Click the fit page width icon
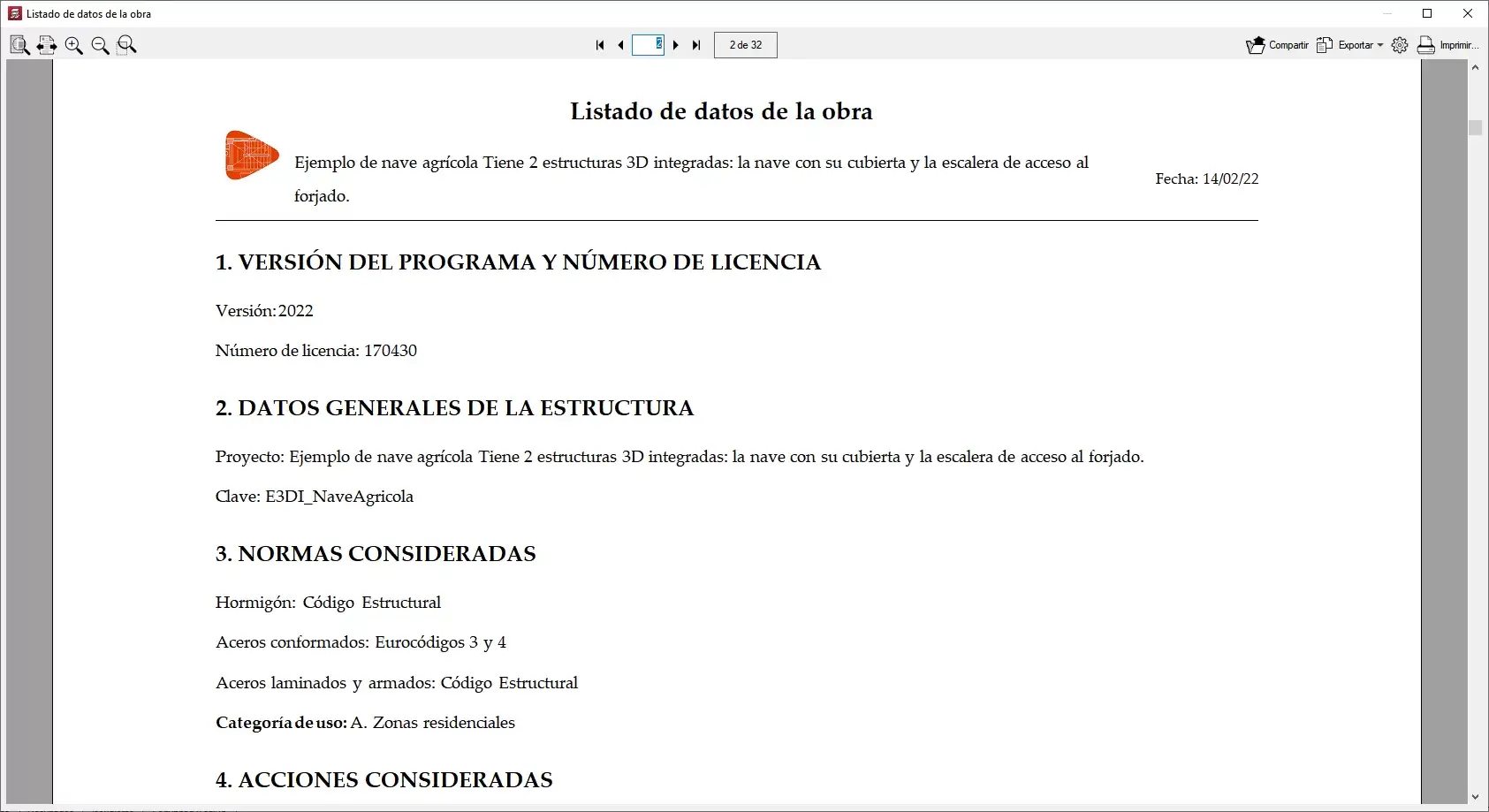1489x812 pixels. (47, 45)
